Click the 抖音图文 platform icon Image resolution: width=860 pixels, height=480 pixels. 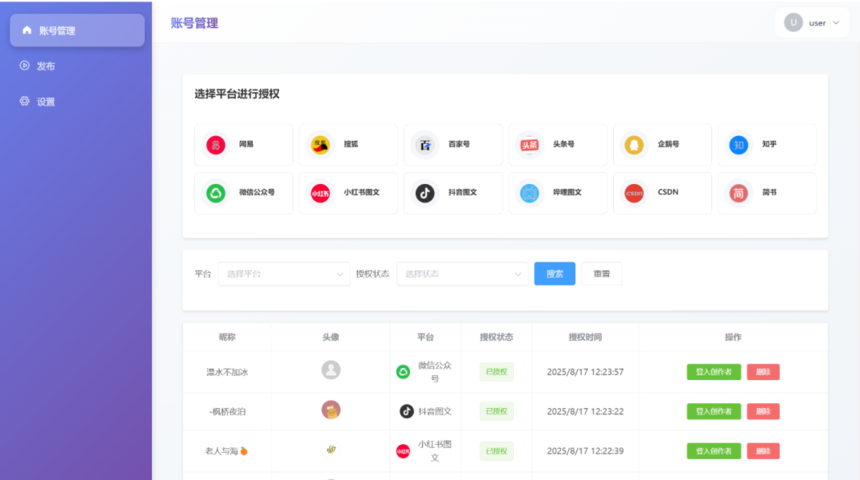coord(425,193)
